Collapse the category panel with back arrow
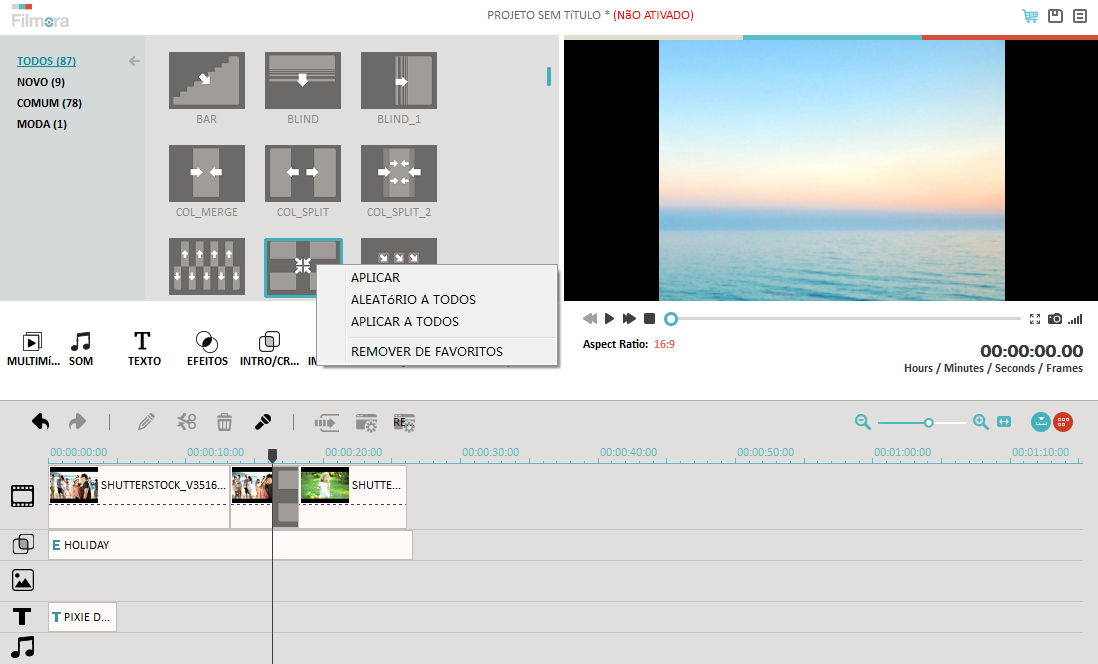This screenshot has width=1098, height=664. 134,61
